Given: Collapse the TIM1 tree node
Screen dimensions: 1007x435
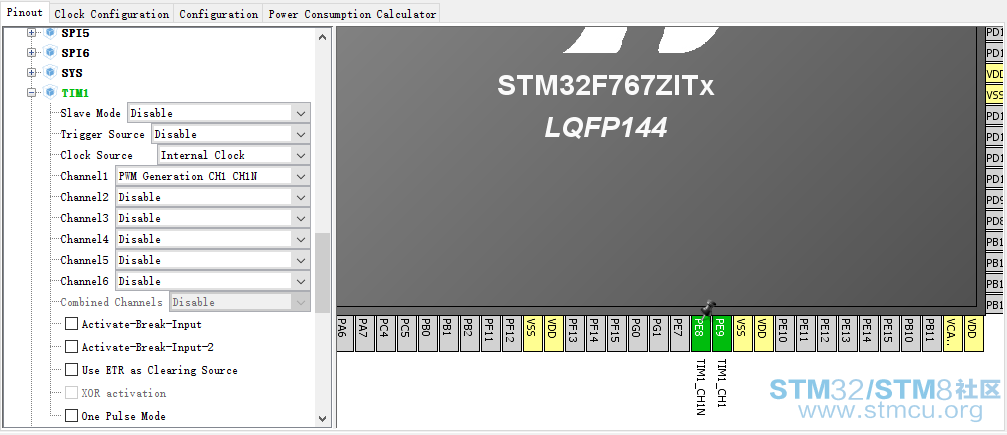Looking at the screenshot, I should [31, 93].
